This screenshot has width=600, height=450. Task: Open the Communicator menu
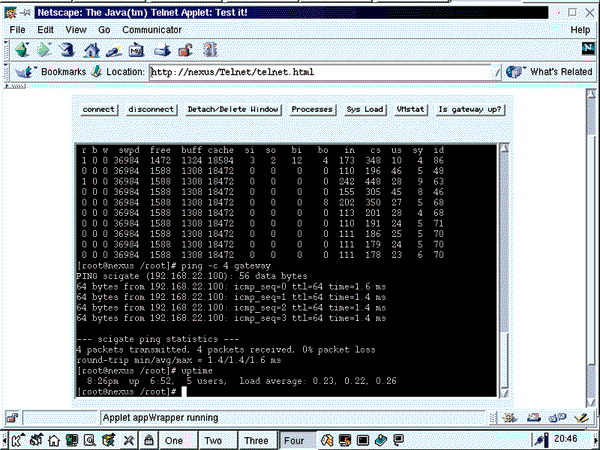pyautogui.click(x=152, y=30)
